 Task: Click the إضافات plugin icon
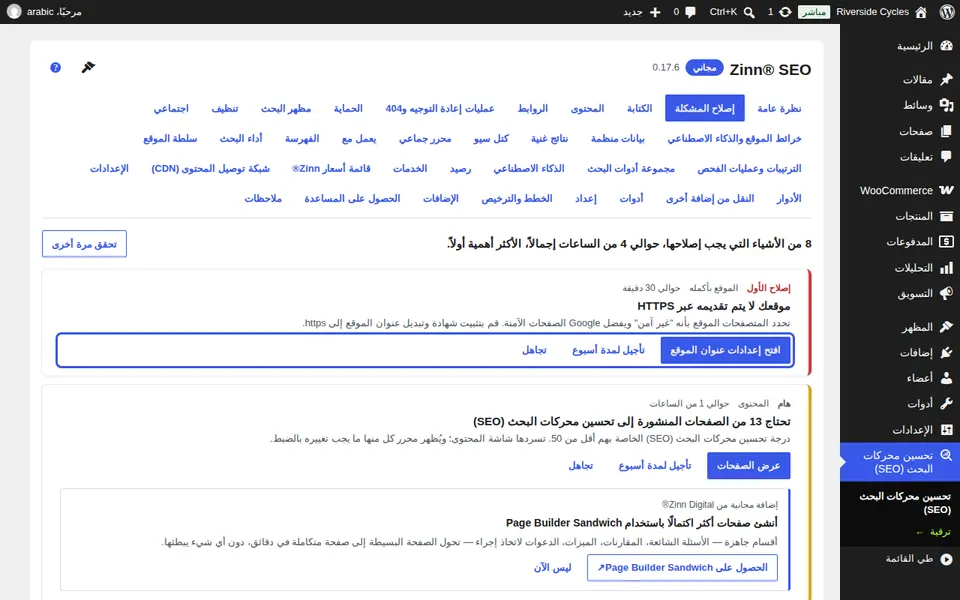tap(947, 353)
